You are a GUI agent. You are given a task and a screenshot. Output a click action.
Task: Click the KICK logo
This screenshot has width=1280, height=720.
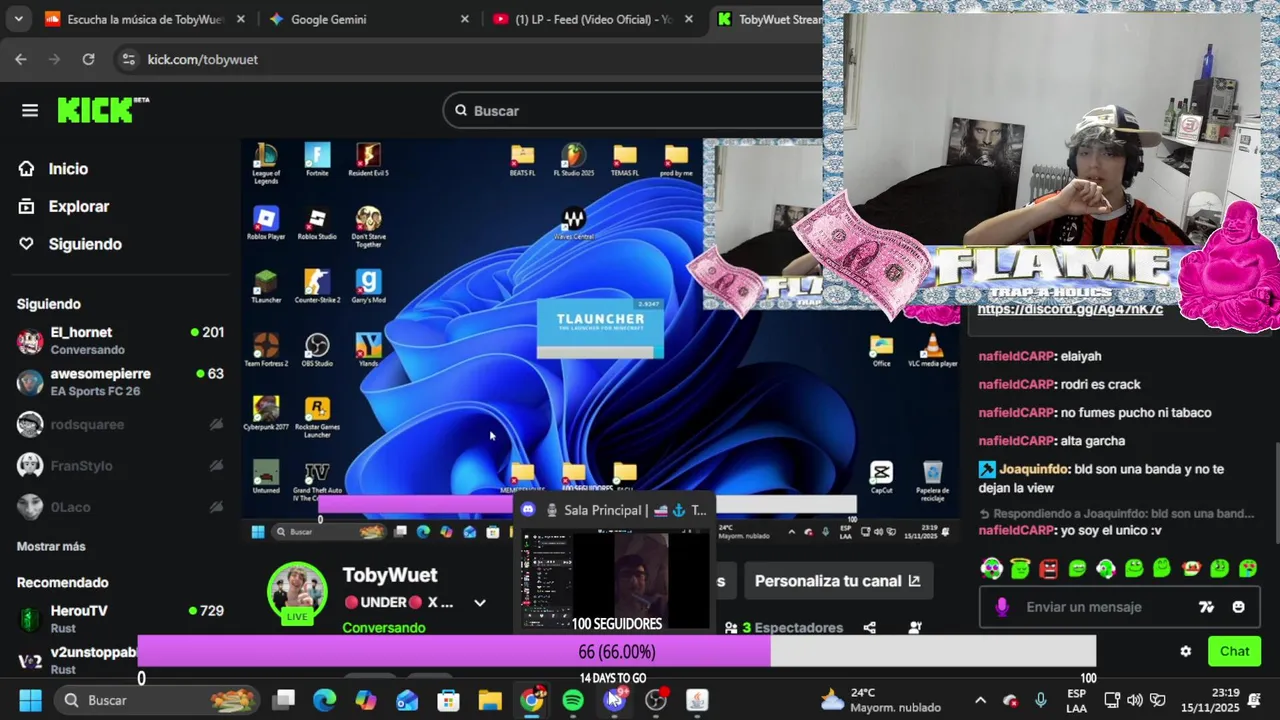103,110
